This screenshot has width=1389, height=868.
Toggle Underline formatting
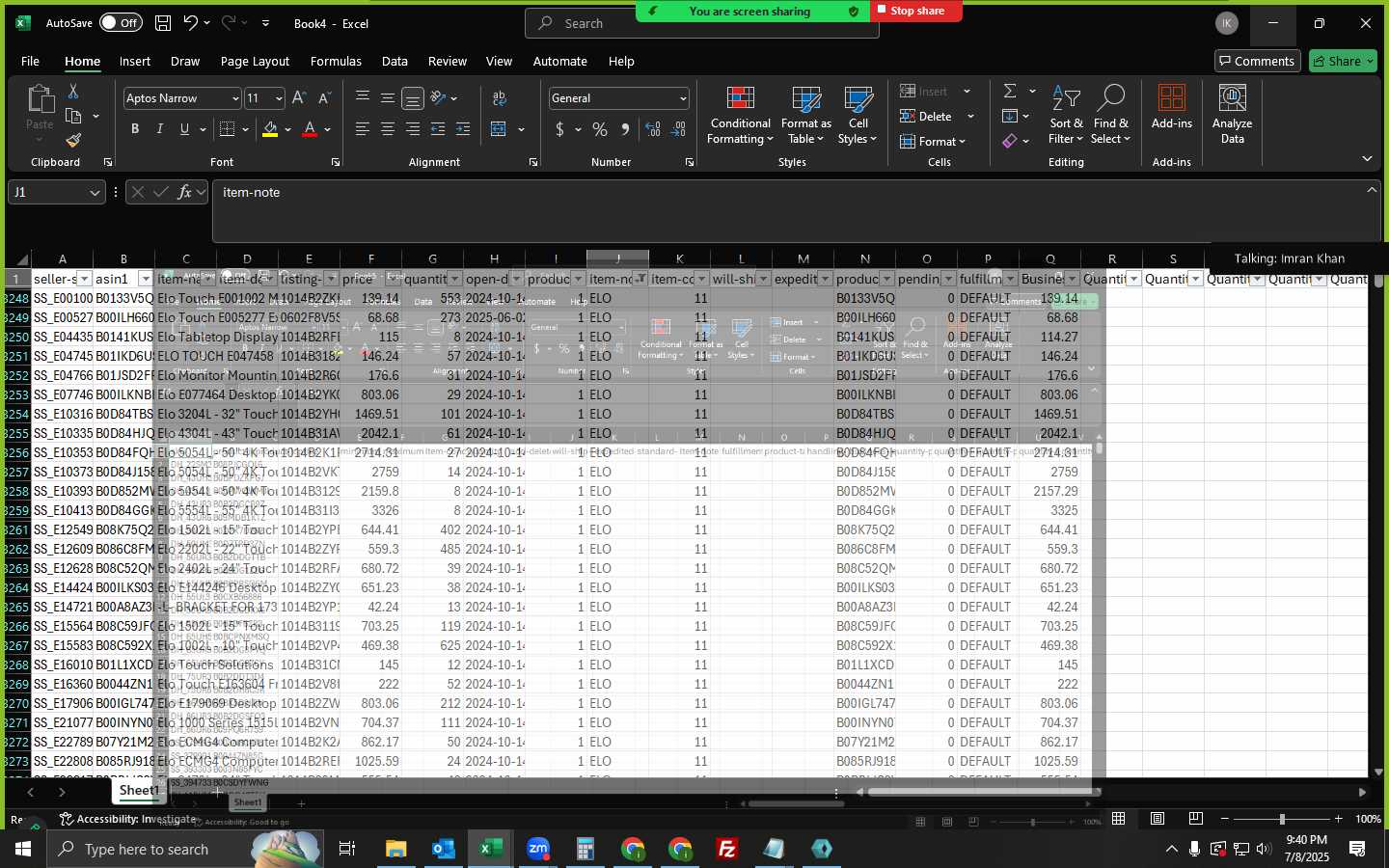tap(184, 129)
